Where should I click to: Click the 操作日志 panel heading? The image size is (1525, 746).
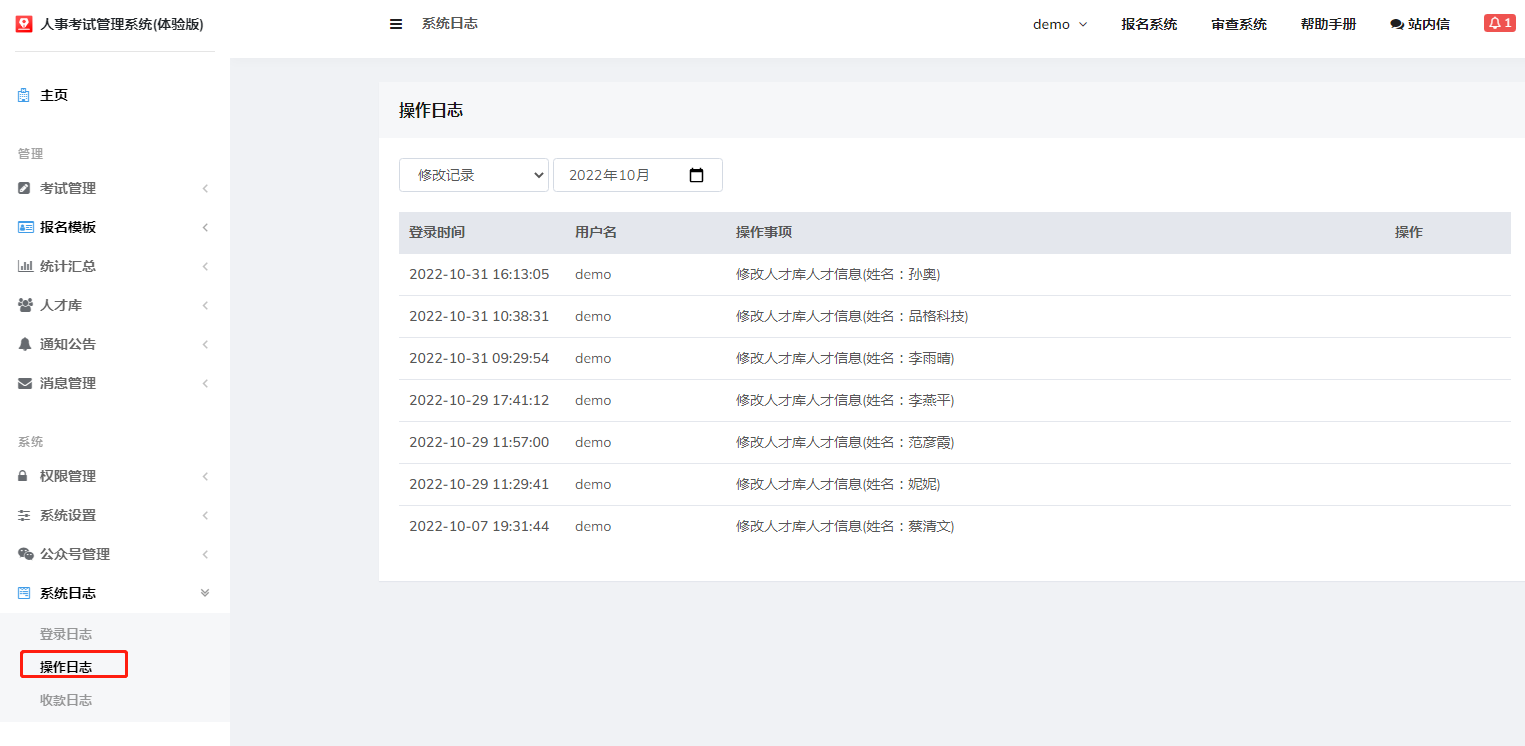431,110
